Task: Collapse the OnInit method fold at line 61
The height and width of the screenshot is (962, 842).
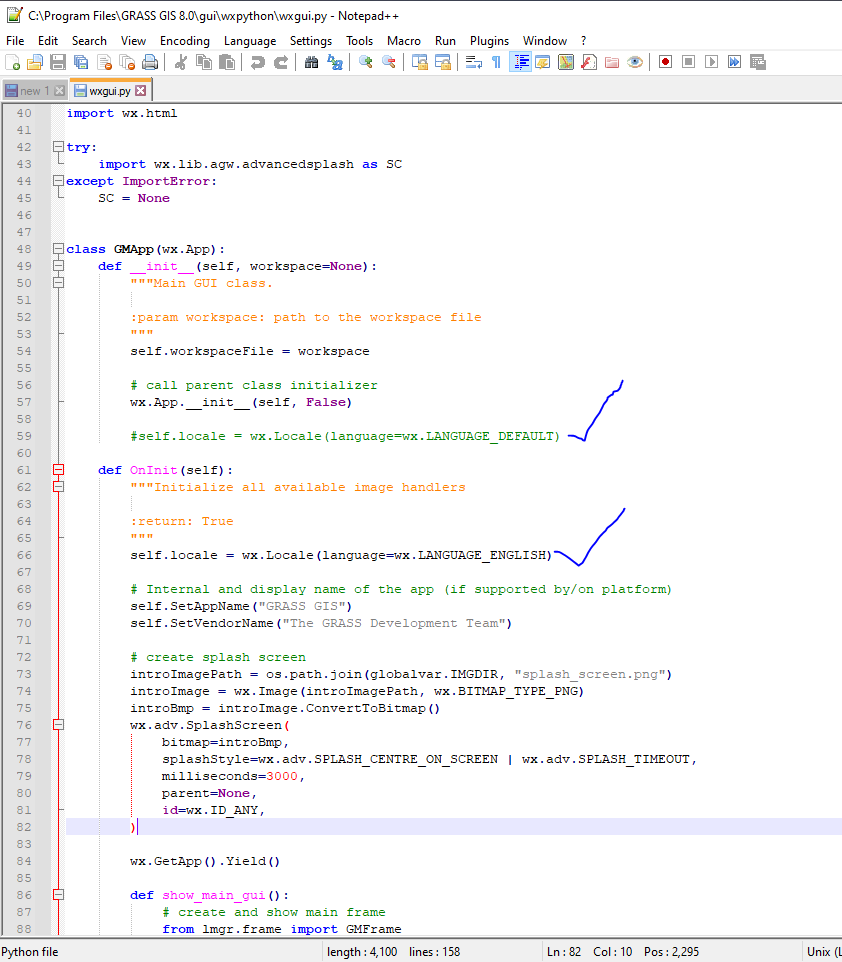Action: [x=58, y=469]
